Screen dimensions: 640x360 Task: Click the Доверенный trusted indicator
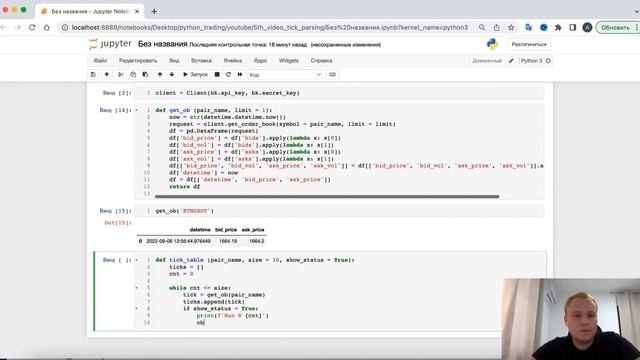(x=487, y=61)
